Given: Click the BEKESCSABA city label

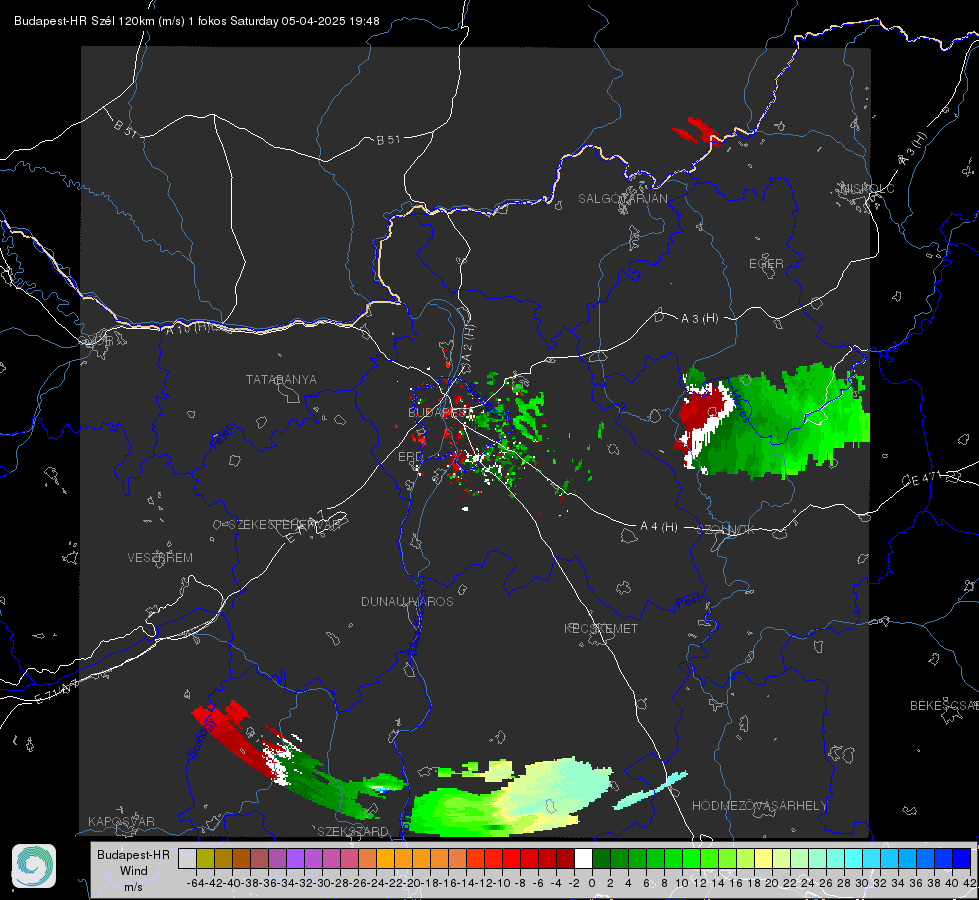Looking at the screenshot, I should [944, 705].
